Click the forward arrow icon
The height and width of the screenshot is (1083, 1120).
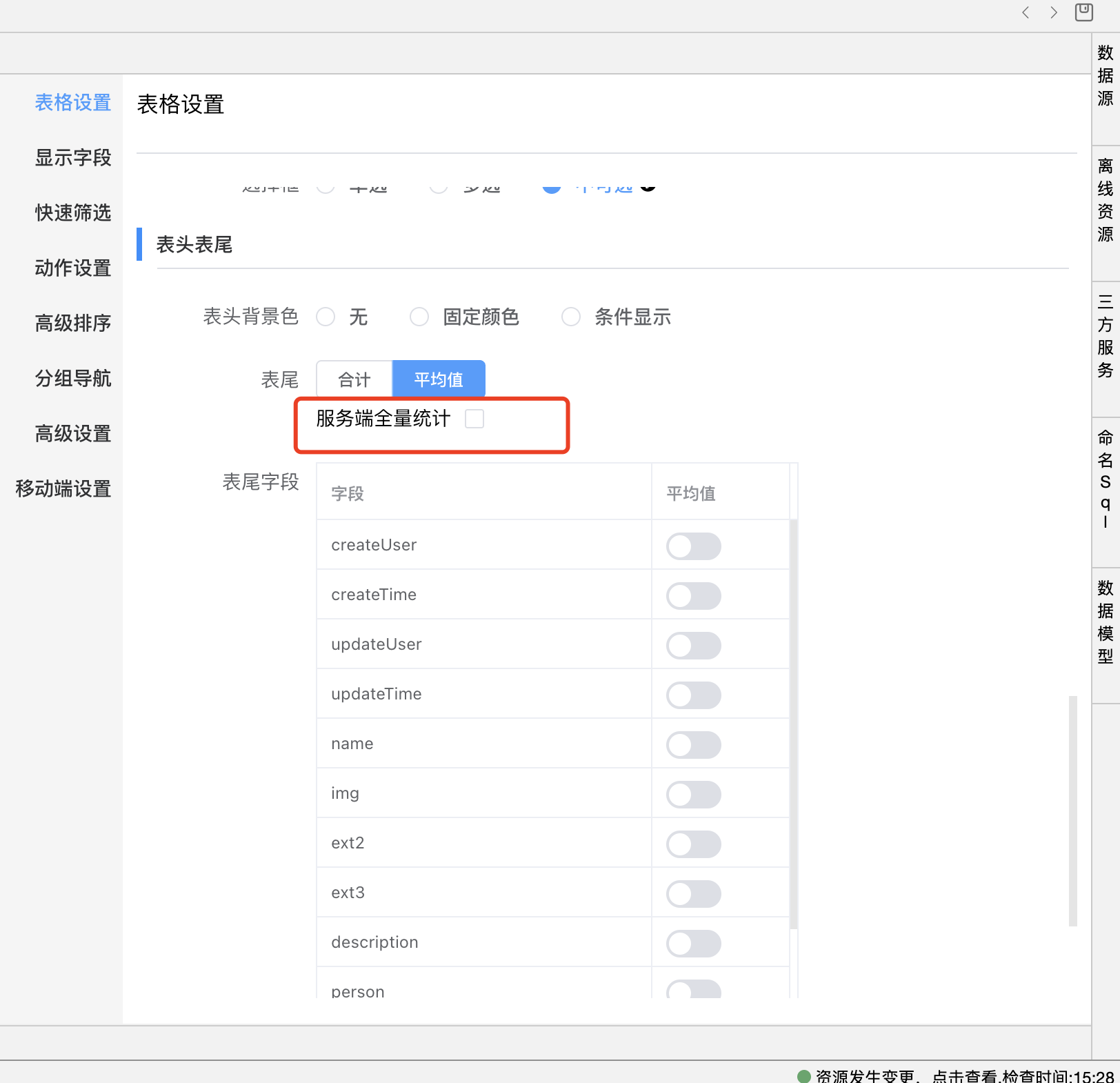pyautogui.click(x=1053, y=12)
